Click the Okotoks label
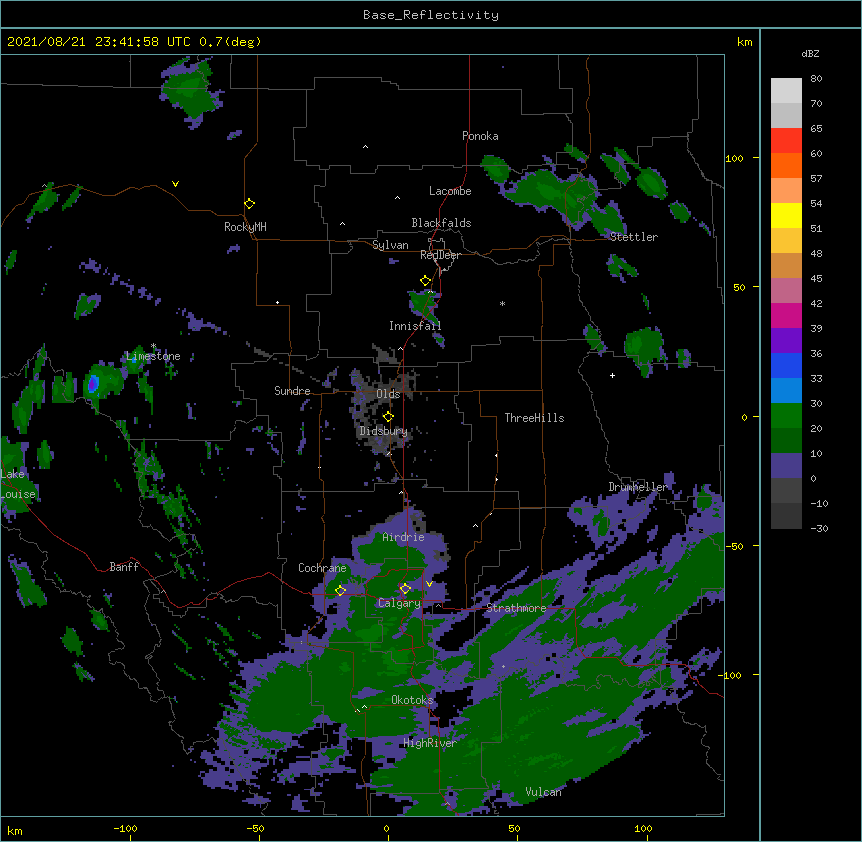Viewport: 862px width, 842px height. [x=412, y=700]
